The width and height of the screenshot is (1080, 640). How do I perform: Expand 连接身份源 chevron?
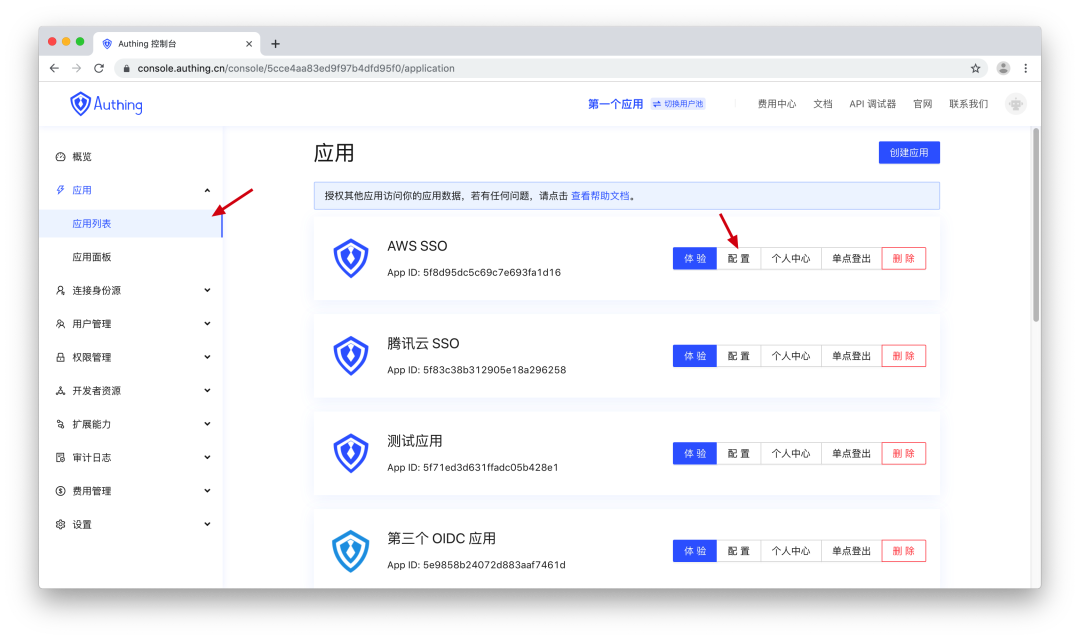click(x=207, y=291)
